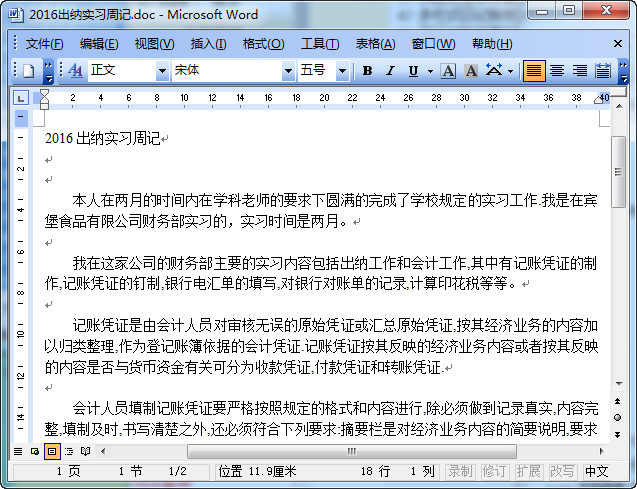Toggle 扩展 extend selection in status bar
This screenshot has height=489, width=637.
(x=529, y=471)
